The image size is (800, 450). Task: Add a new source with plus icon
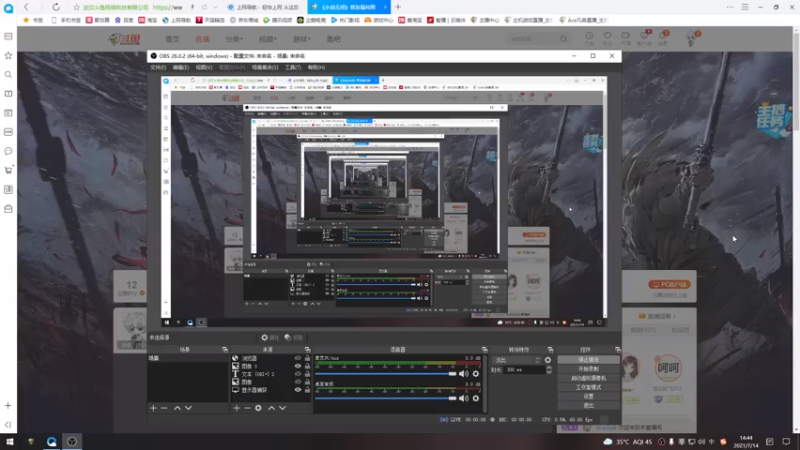236,408
